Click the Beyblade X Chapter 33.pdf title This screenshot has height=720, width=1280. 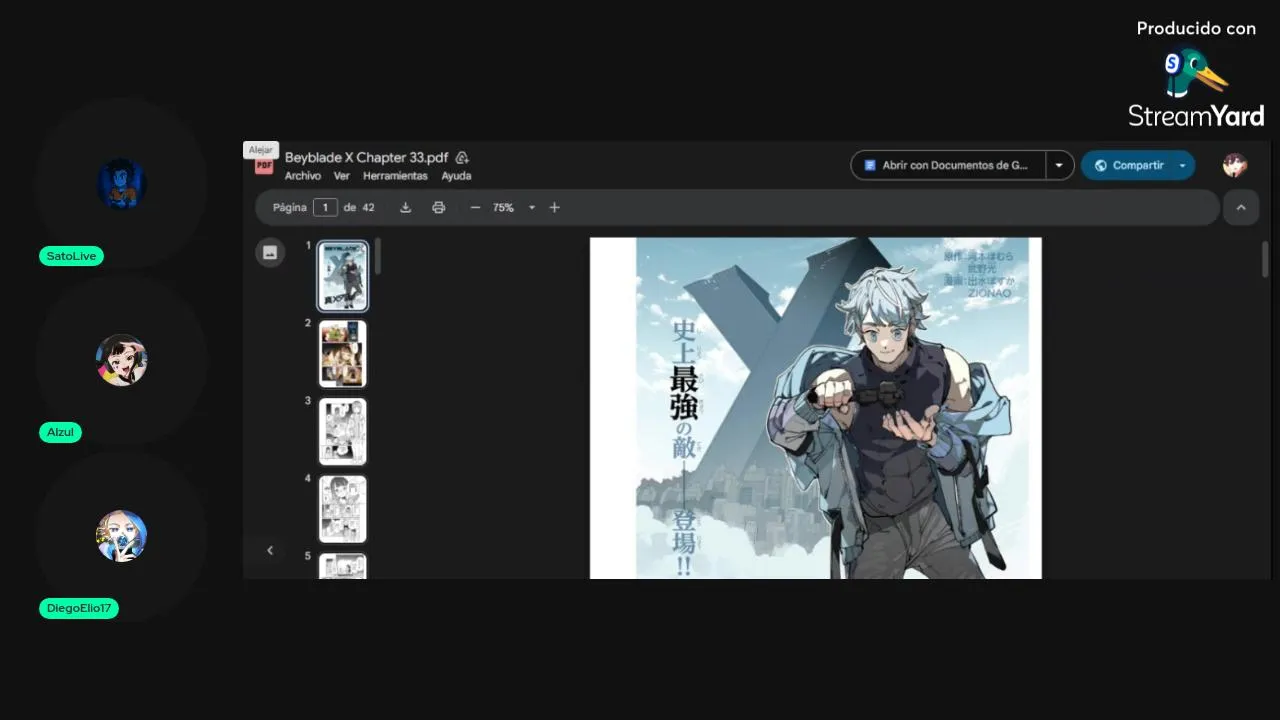[x=366, y=157]
